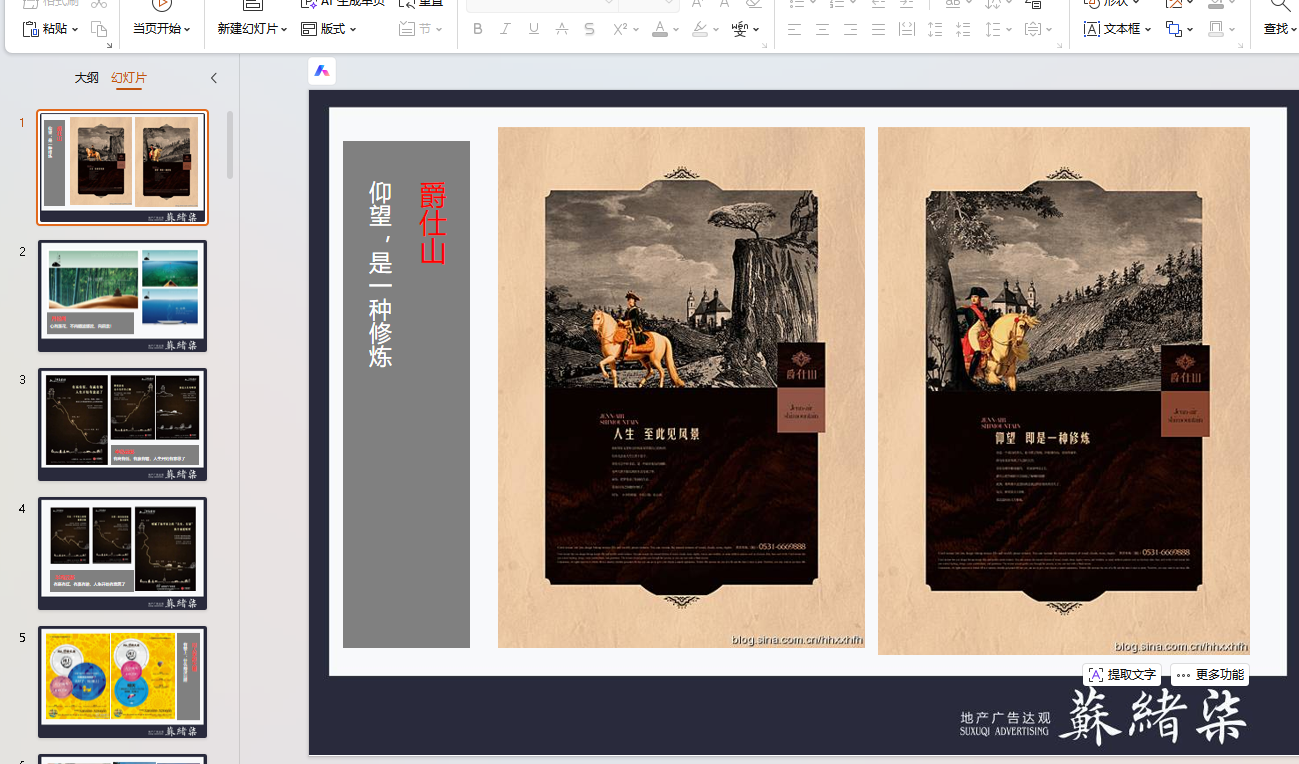The height and width of the screenshot is (764, 1299).
Task: Toggle text shadow (S) formatting
Action: (590, 29)
